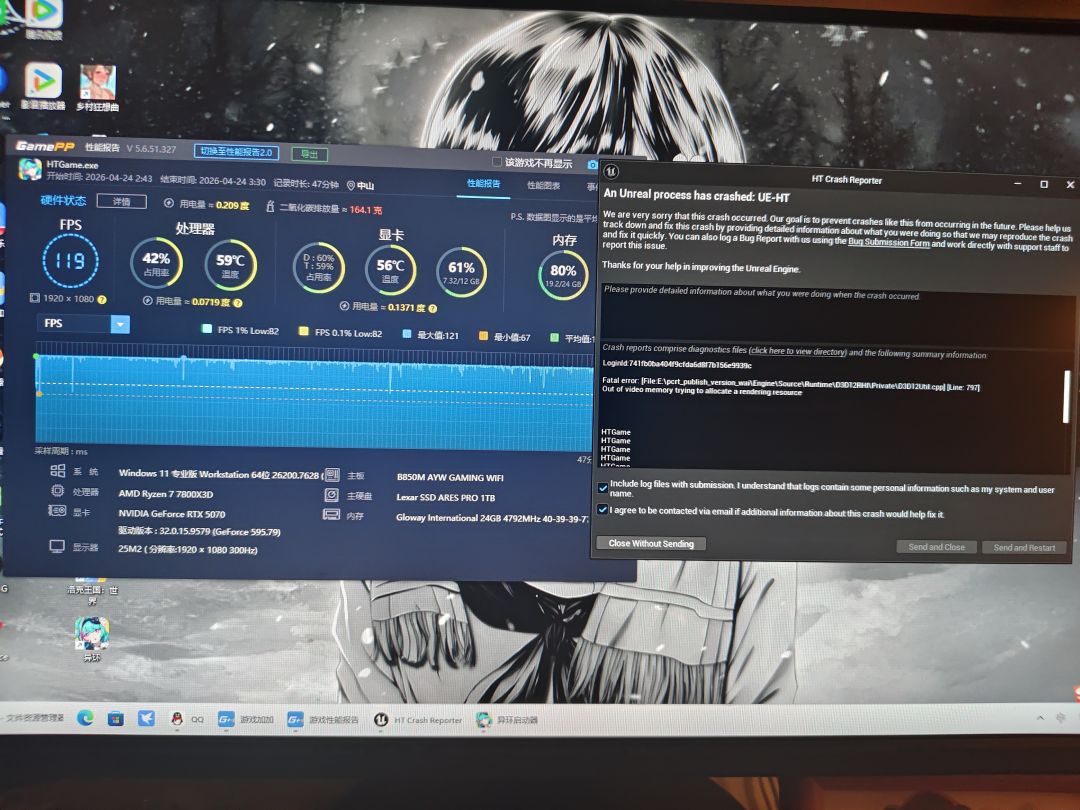Click the GPU 56℃ temperature gauge
The image size is (1080, 810).
[390, 269]
